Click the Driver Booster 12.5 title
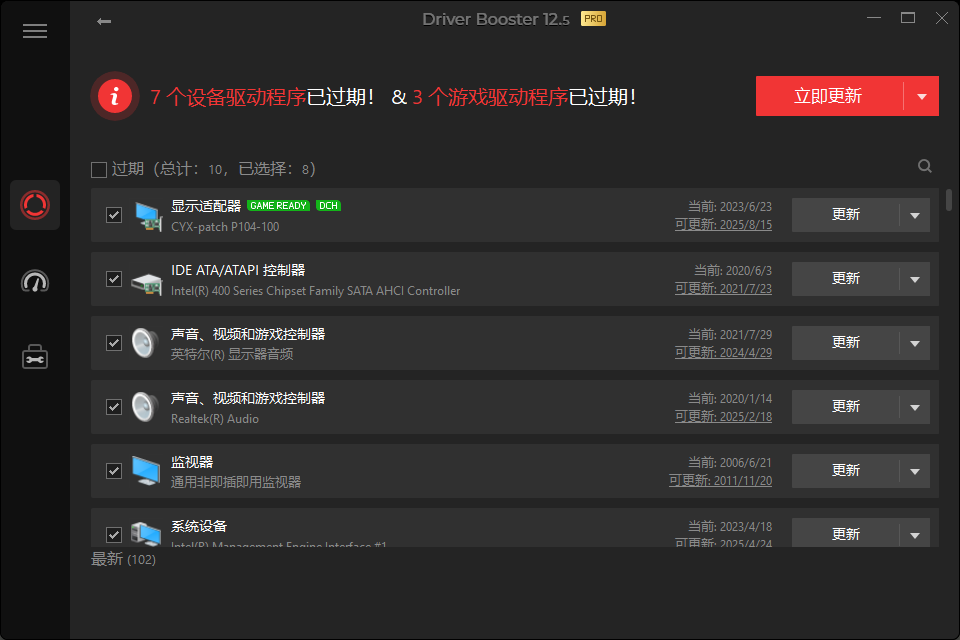 [496, 20]
